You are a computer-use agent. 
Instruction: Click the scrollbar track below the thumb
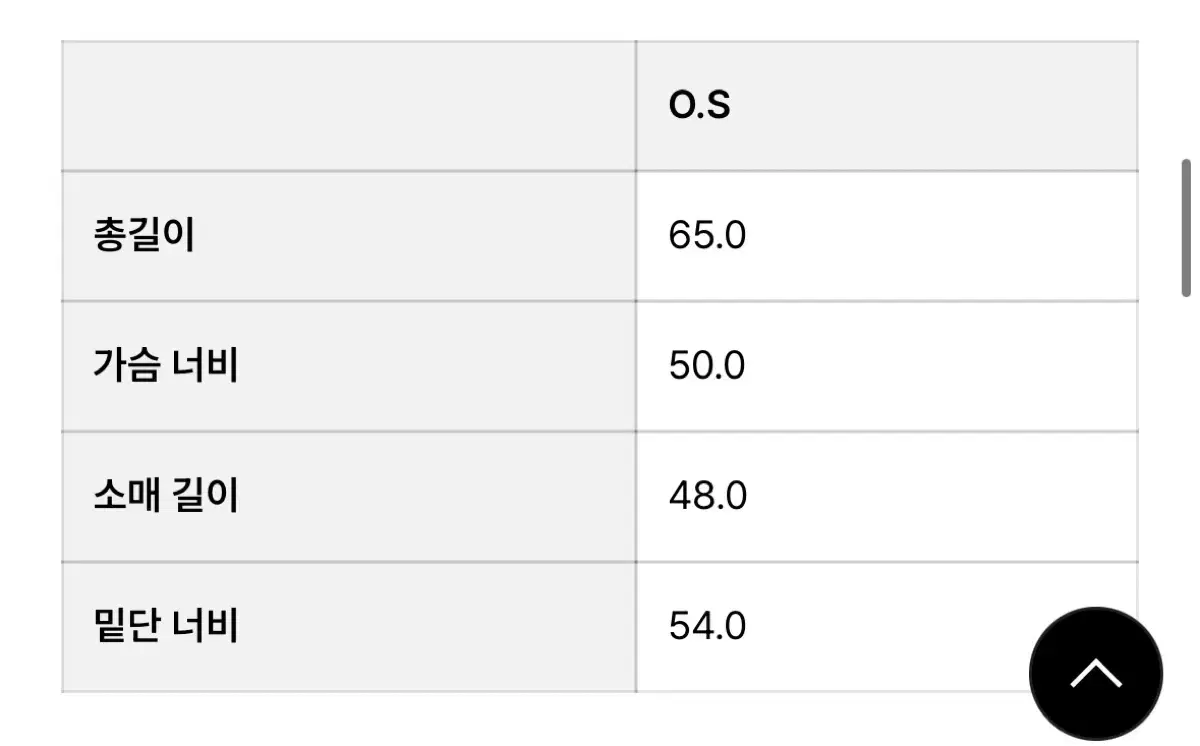point(1186,450)
